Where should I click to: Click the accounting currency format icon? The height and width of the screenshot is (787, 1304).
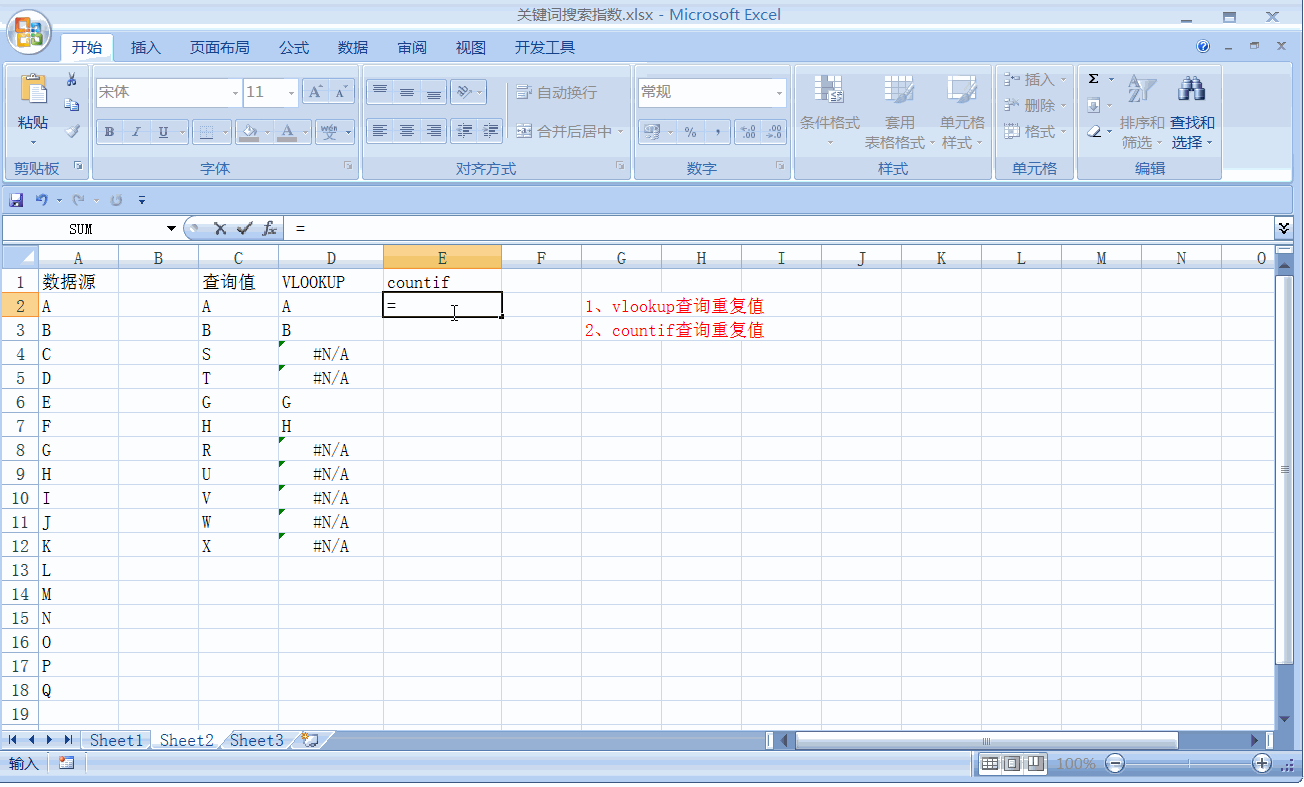tap(651, 131)
